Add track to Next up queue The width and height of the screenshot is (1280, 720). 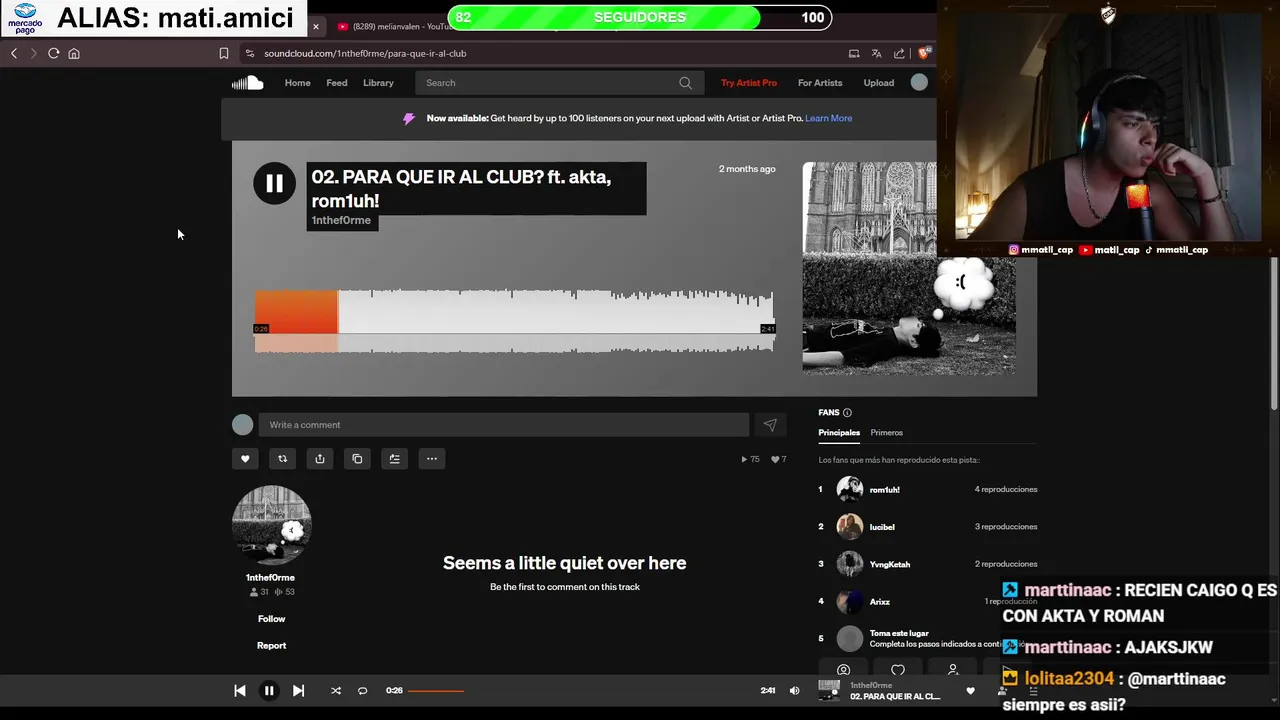pos(394,459)
